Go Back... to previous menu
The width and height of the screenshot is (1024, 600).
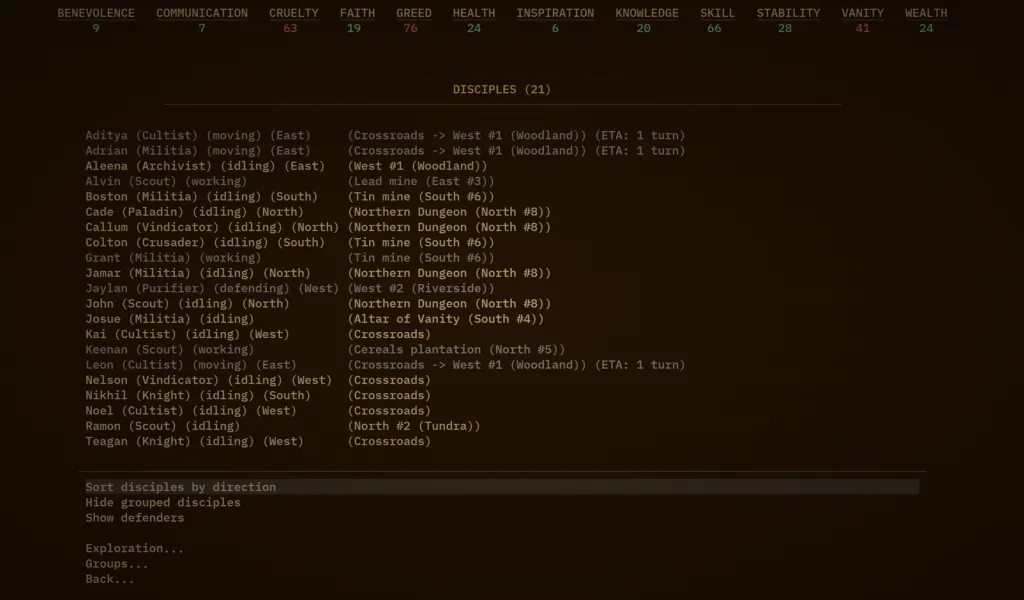pos(110,579)
